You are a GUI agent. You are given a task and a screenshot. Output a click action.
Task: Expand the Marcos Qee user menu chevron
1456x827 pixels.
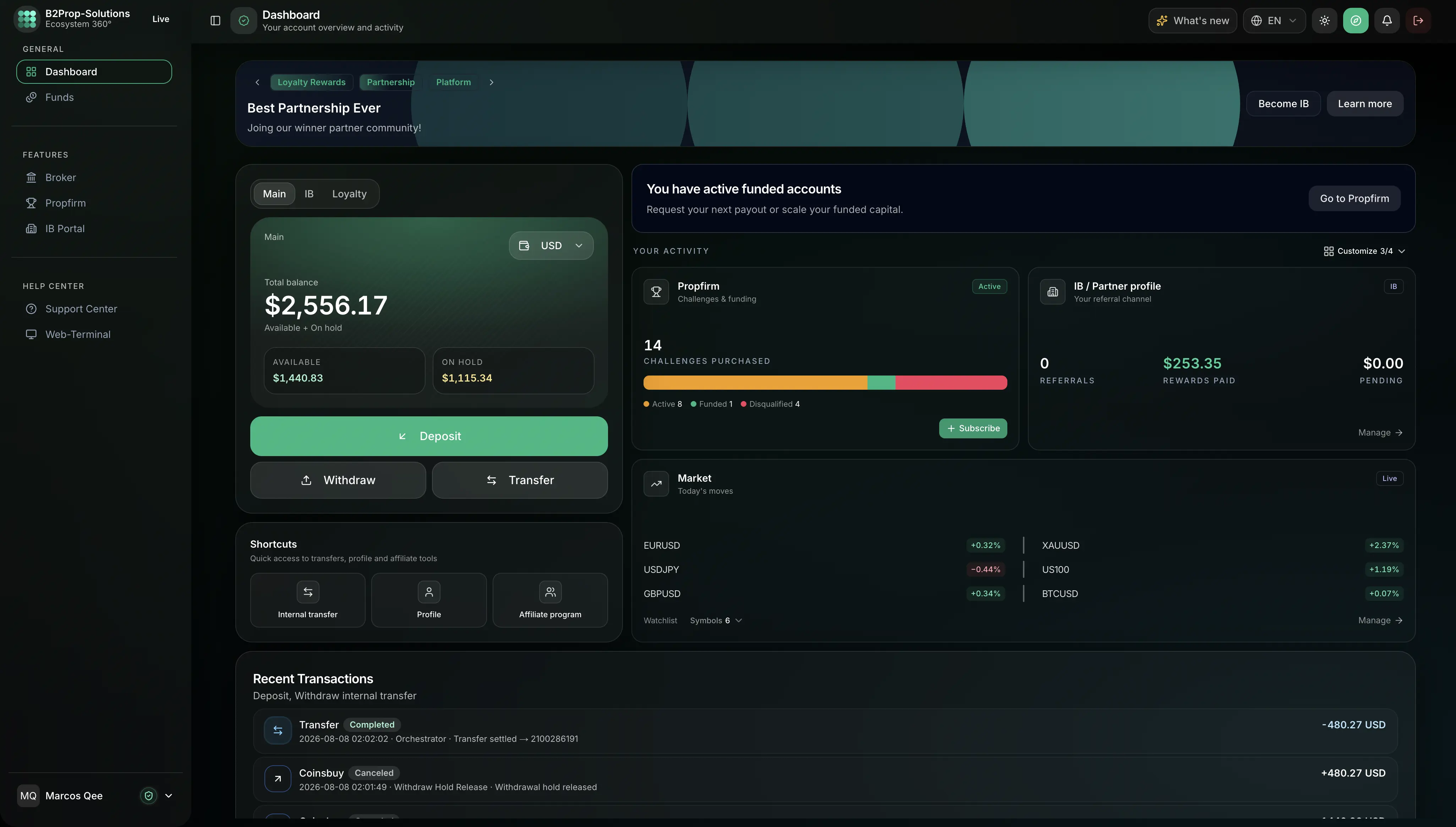coord(169,796)
